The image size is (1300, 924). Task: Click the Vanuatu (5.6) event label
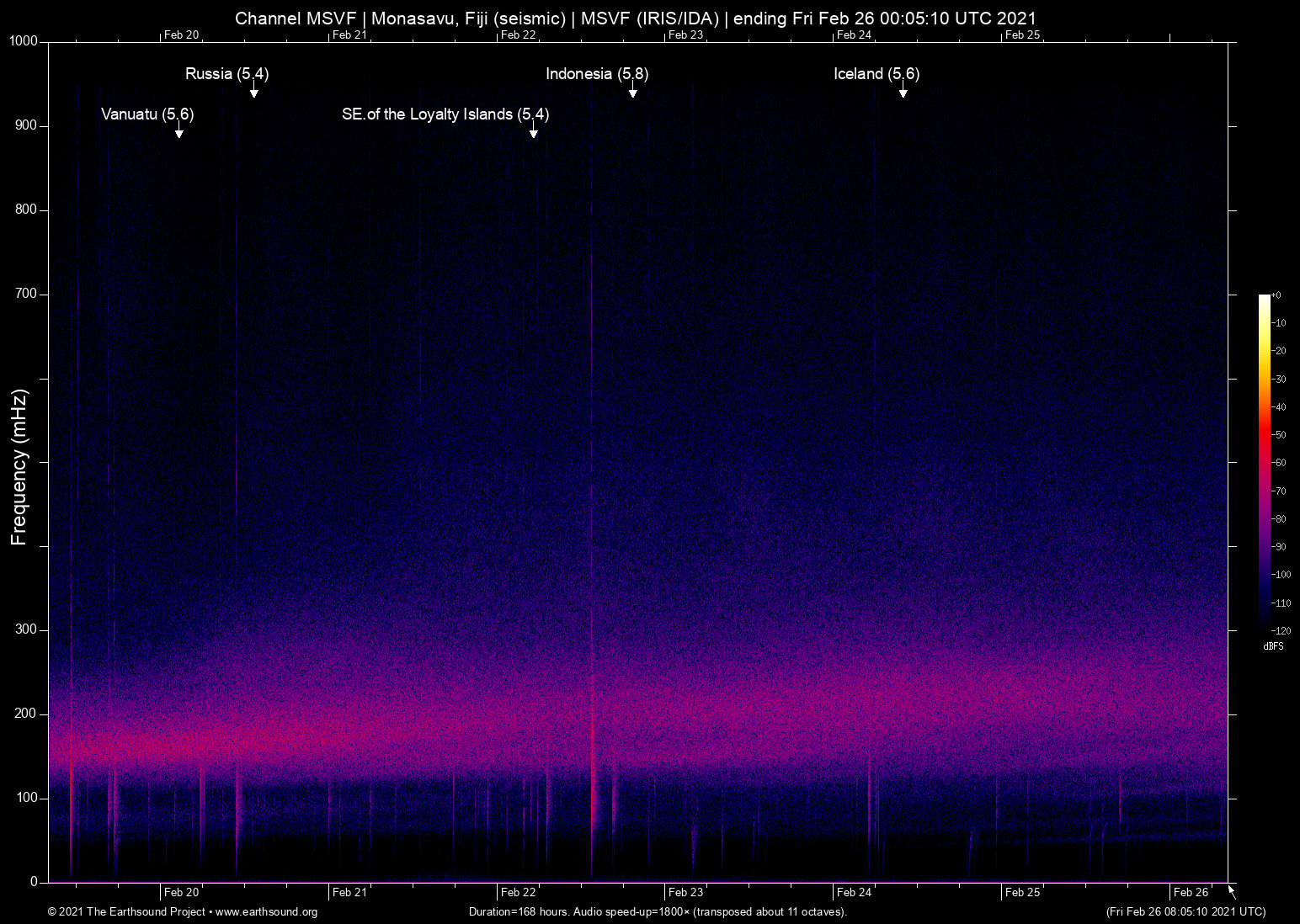coord(147,114)
